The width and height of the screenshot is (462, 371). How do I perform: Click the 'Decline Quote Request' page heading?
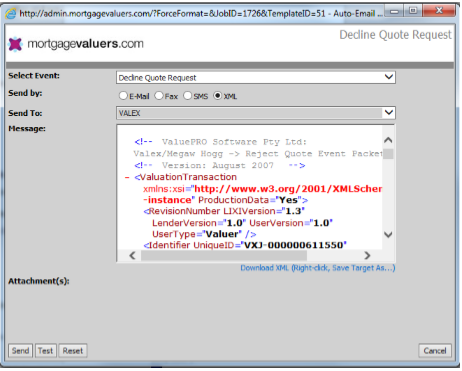tap(395, 35)
